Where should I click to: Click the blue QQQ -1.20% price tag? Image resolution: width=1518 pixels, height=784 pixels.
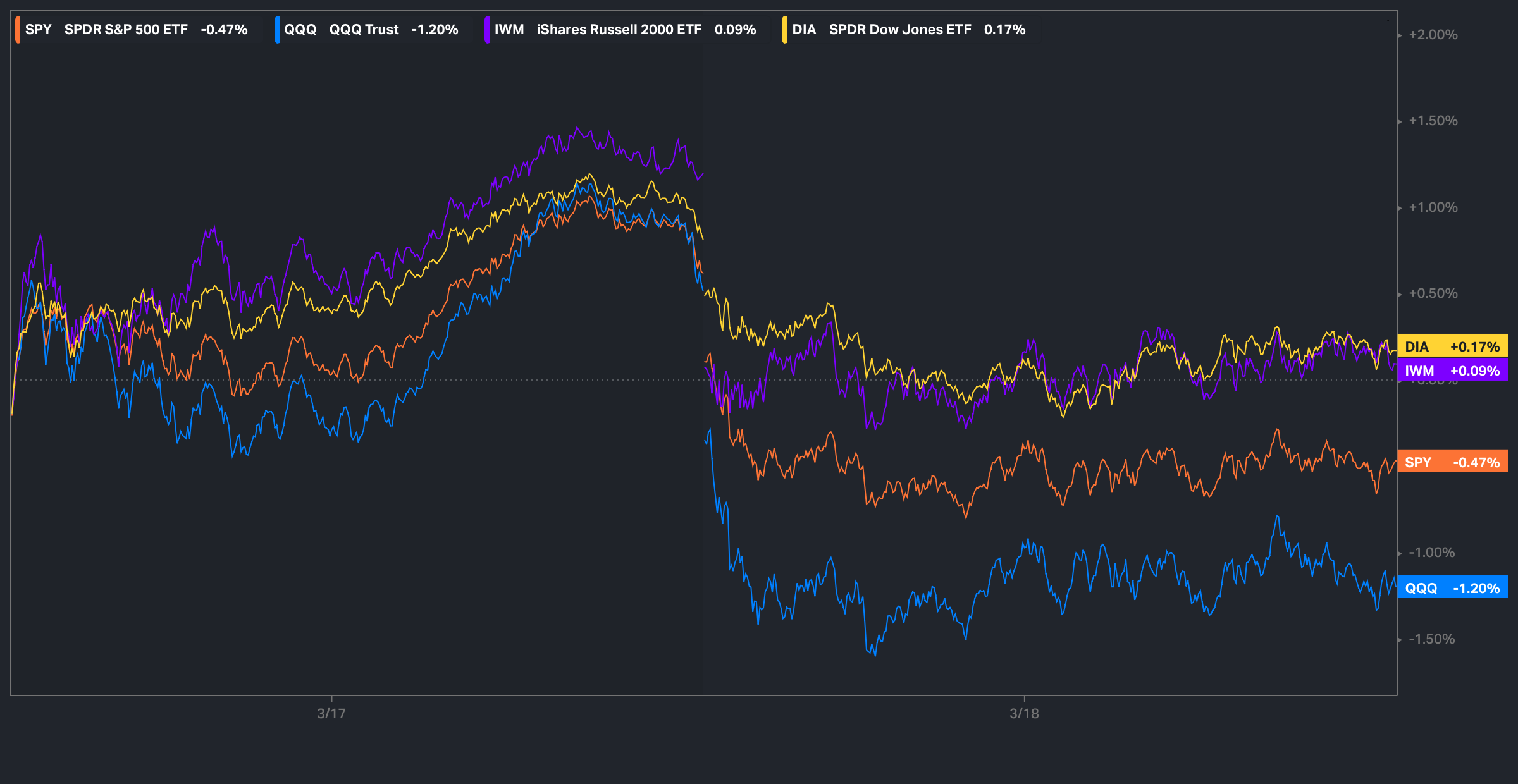(1452, 588)
